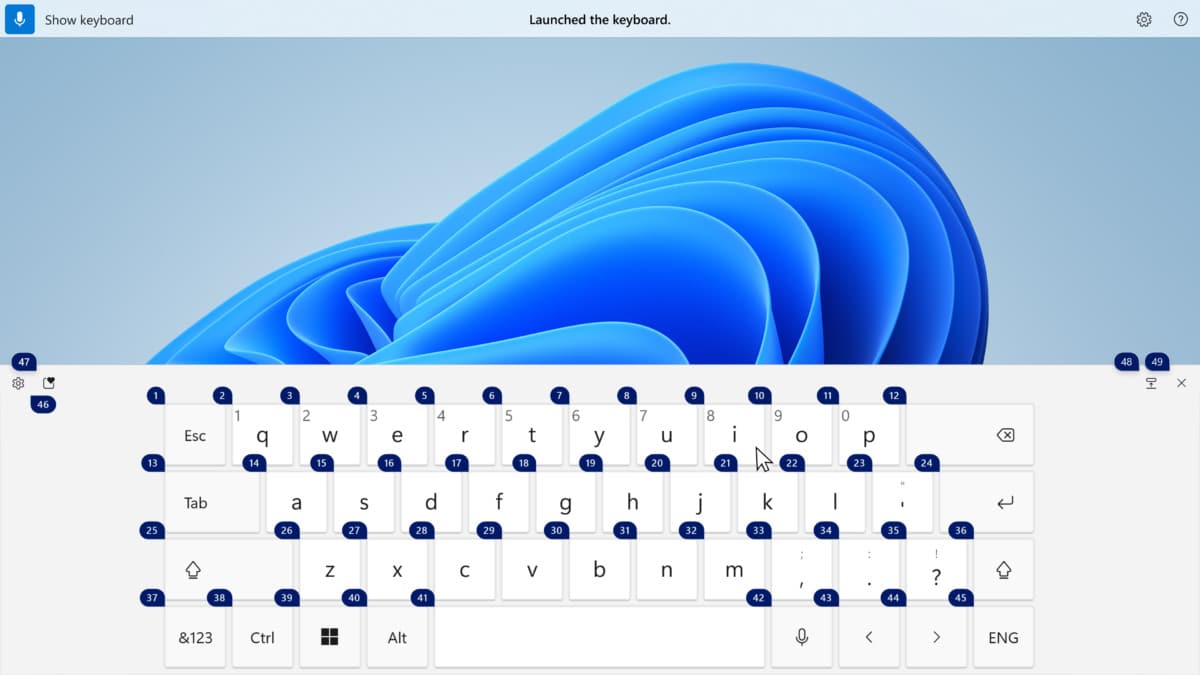Start voice typing with the blue microphone icon
The image size is (1200, 675).
(x=20, y=19)
